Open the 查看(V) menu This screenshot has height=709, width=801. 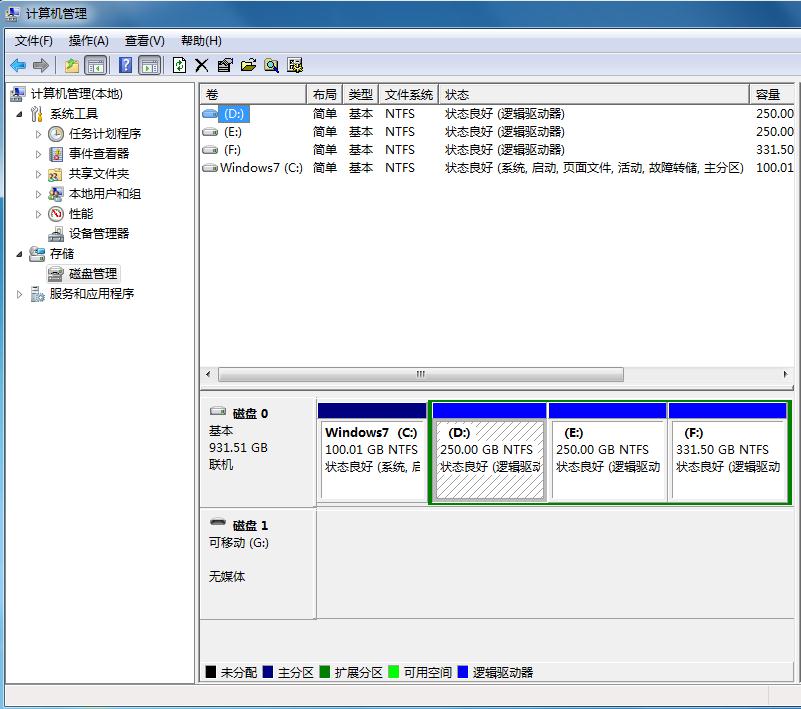[x=143, y=41]
